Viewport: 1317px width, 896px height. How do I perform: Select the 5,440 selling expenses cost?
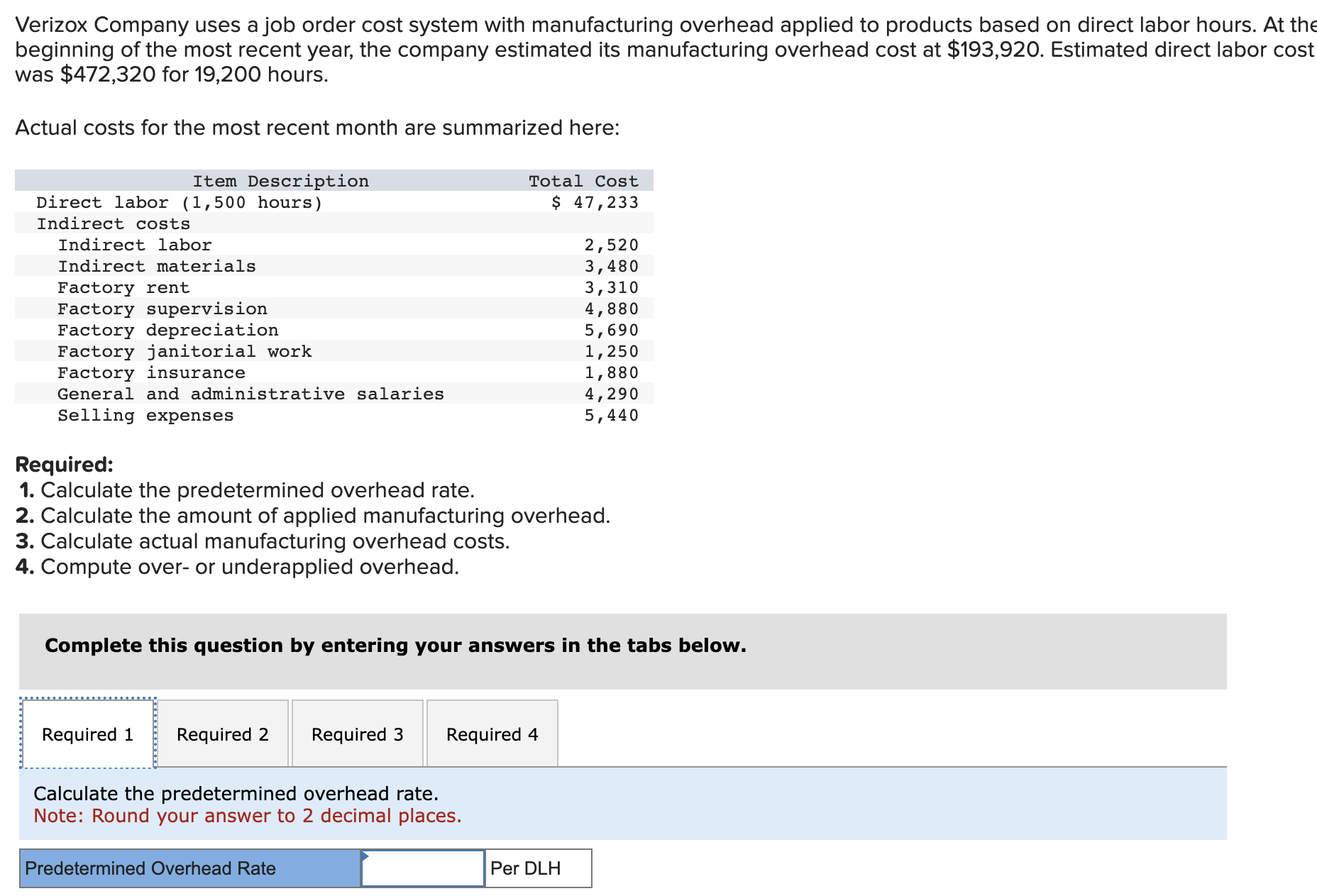tap(612, 415)
